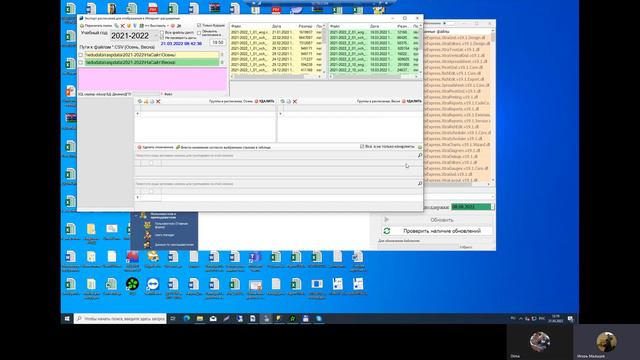Image resolution: width=640 pixels, height=360 pixels.
Task: Click first row of the yellow file table
Action: [x=277, y=32]
